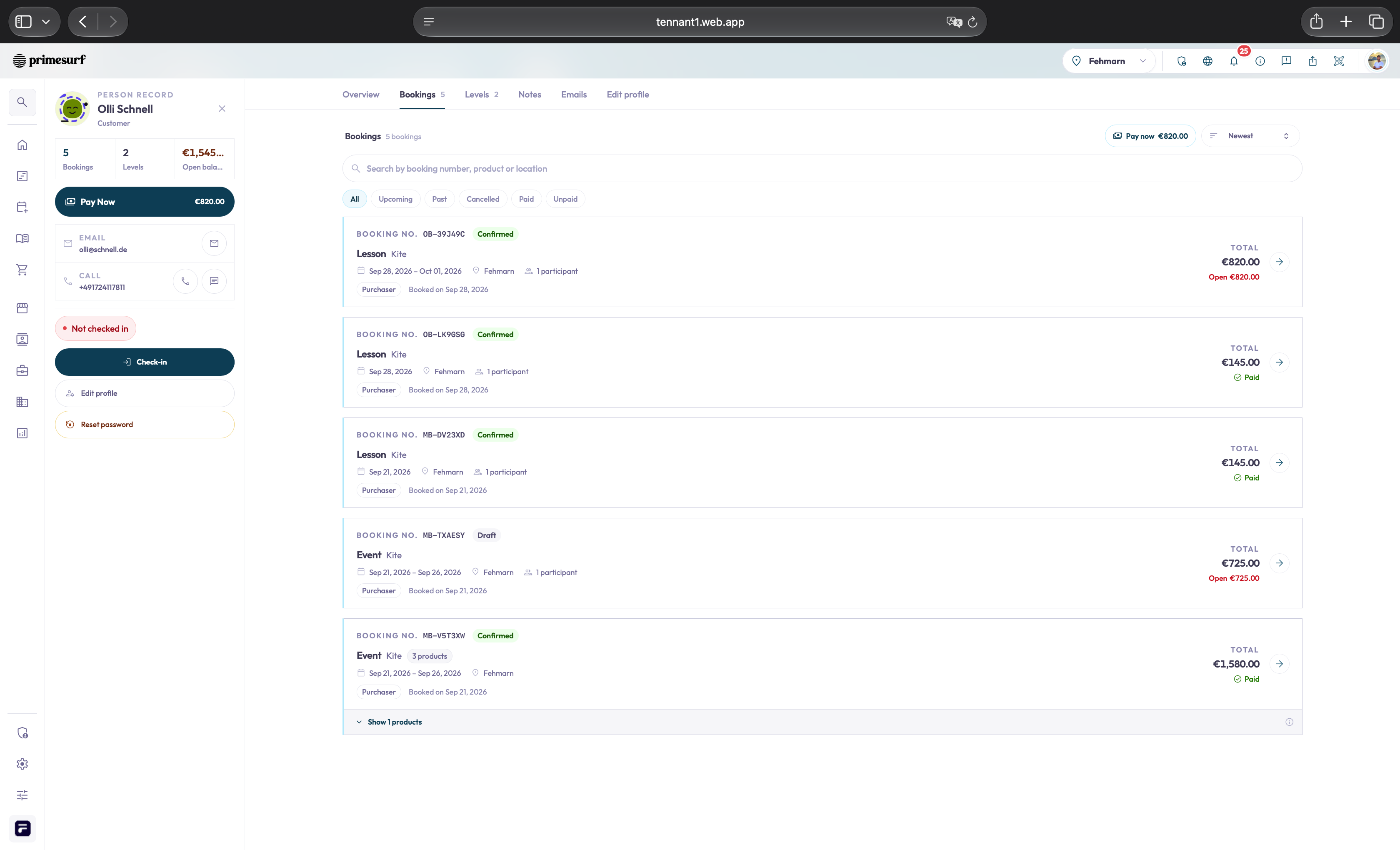Viewport: 1400px width, 850px height.
Task: Open booking MB-TXAESY details arrow
Action: click(x=1279, y=563)
